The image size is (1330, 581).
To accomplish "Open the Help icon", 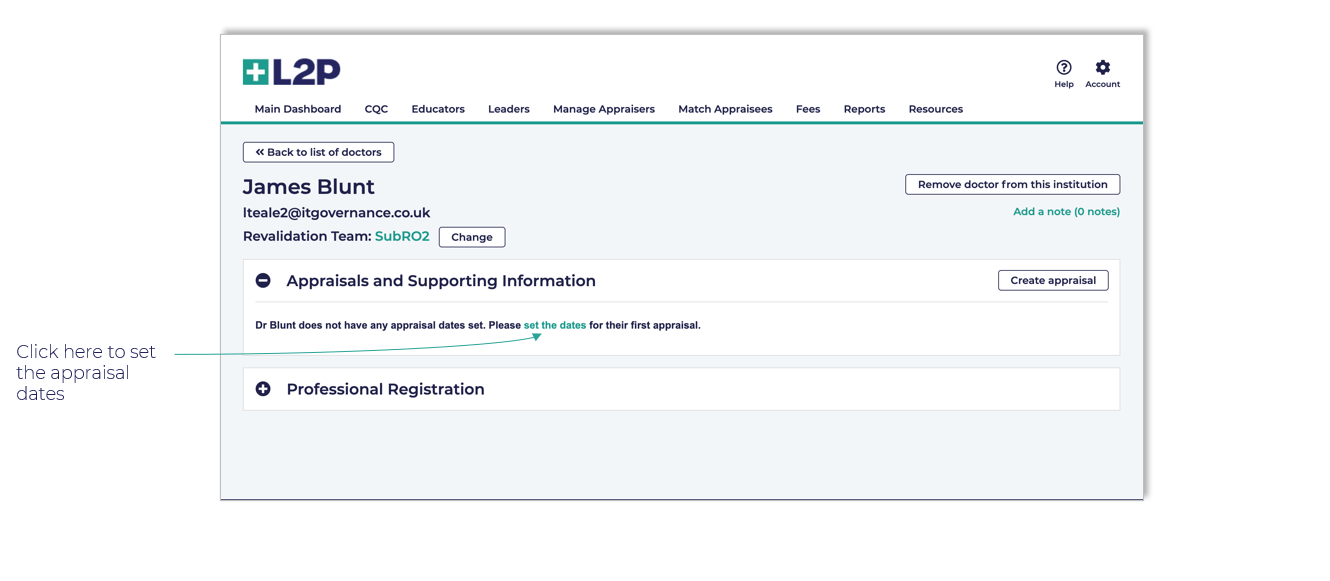I will 1063,68.
